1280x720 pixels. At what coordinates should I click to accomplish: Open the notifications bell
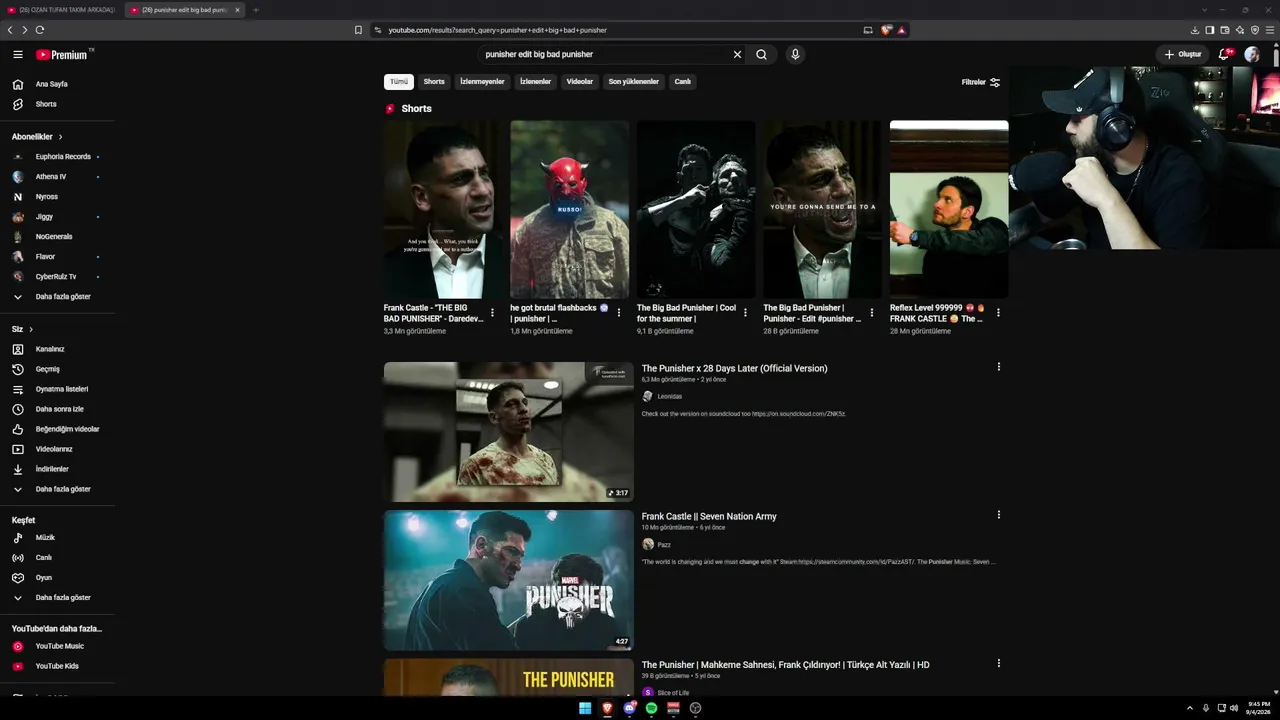(x=1224, y=54)
